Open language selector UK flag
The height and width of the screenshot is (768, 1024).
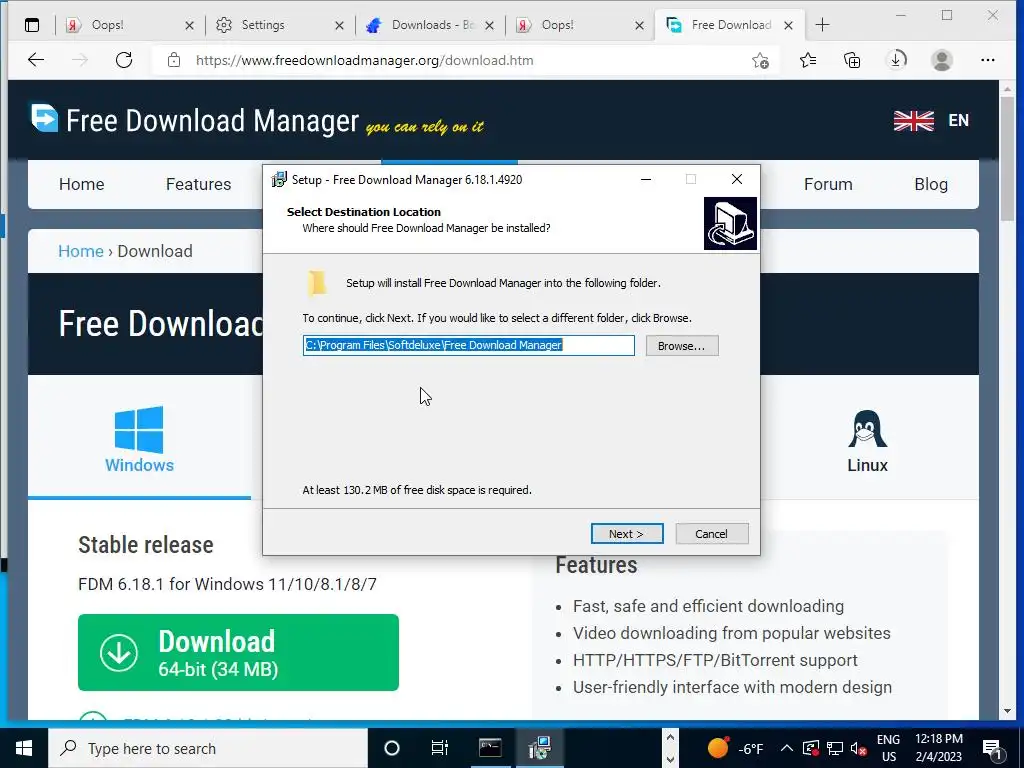click(914, 121)
